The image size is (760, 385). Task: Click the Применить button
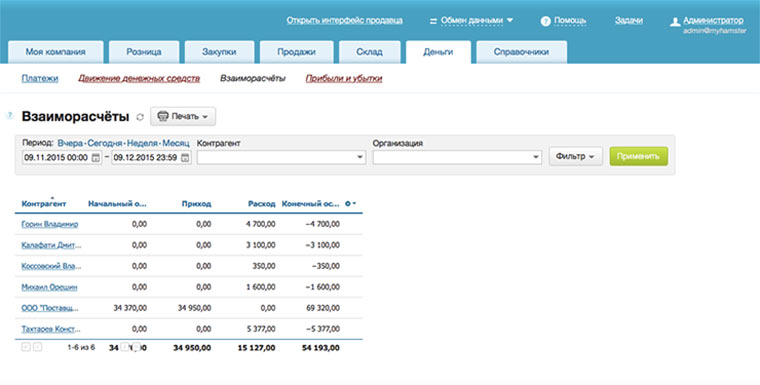638,156
